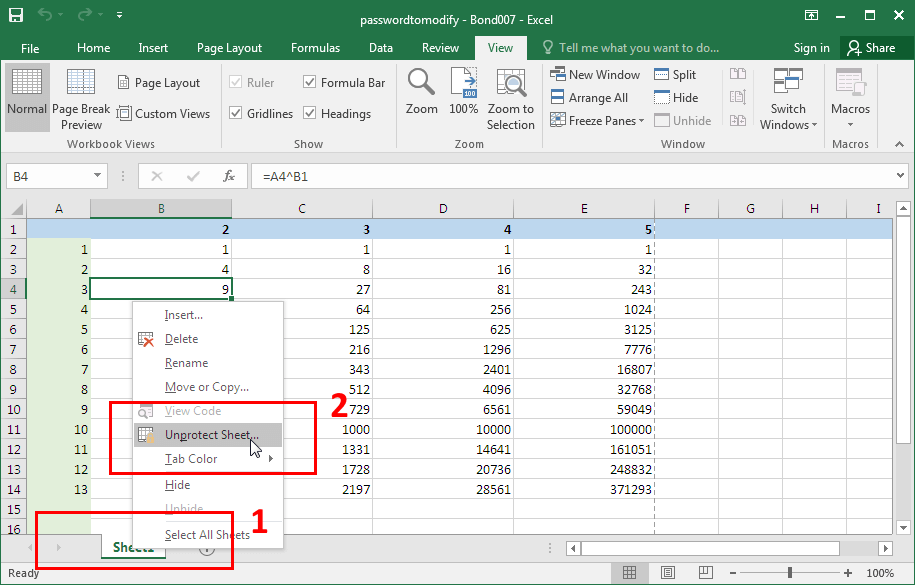Click Insert Function fx icon
Screen dimensions: 915x585
click(229, 176)
